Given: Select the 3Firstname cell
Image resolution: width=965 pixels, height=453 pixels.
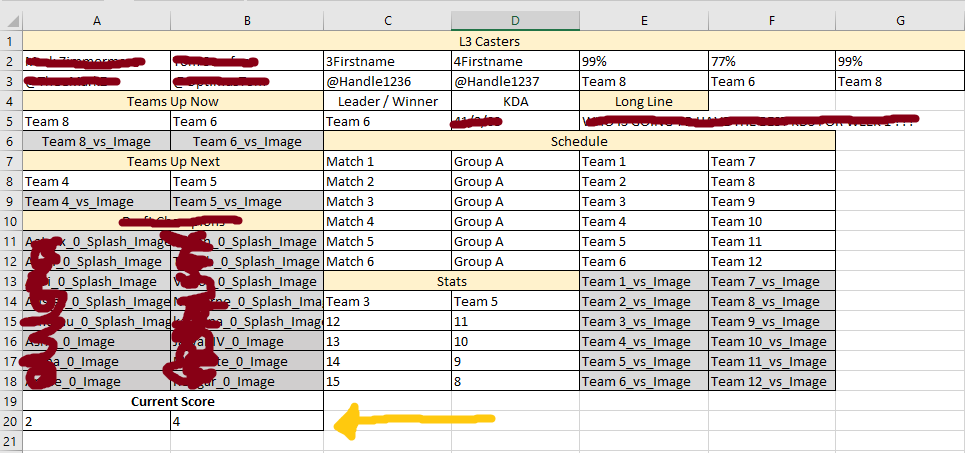Looking at the screenshot, I should pyautogui.click(x=387, y=62).
